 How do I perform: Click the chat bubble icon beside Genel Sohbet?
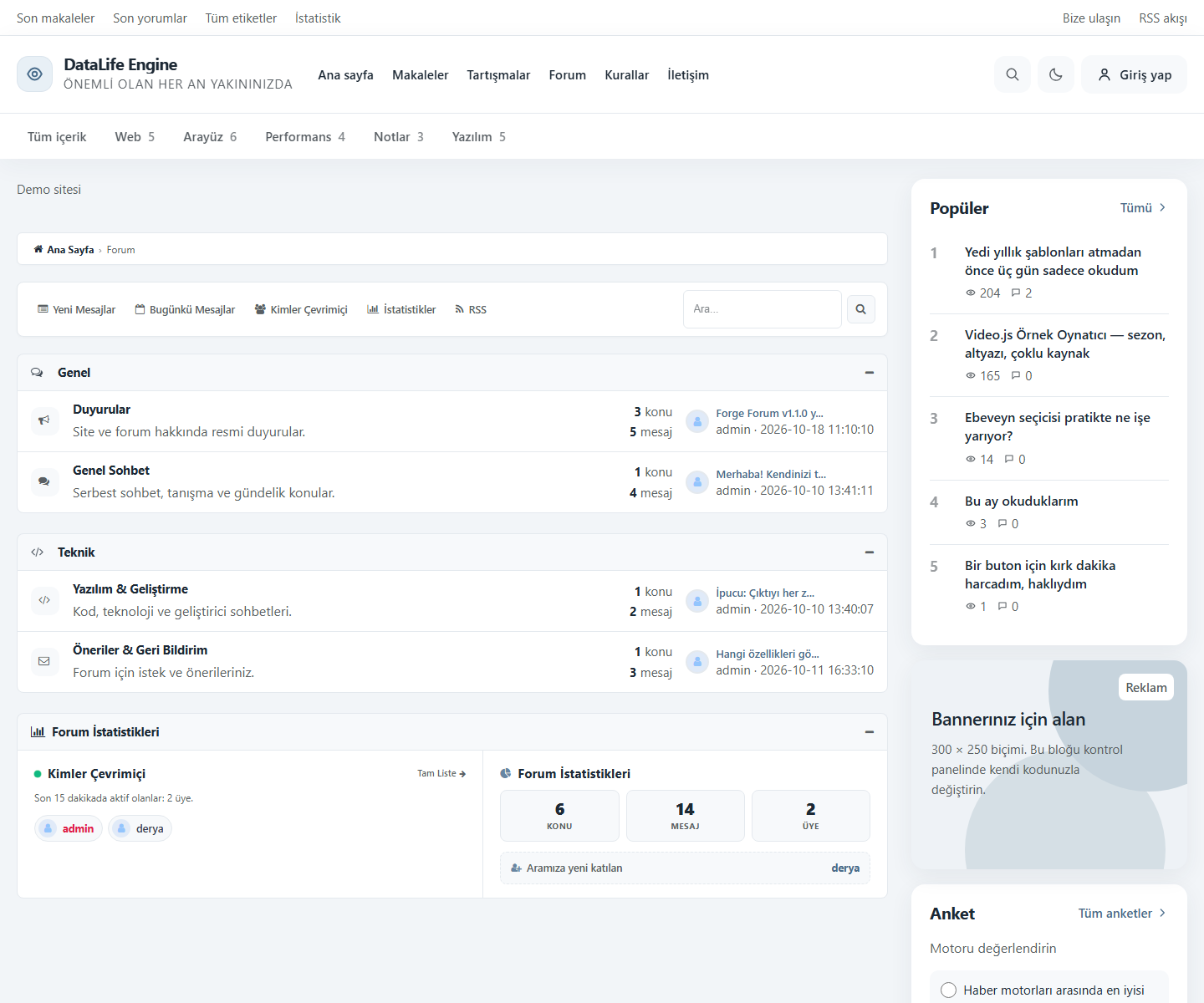click(x=44, y=481)
